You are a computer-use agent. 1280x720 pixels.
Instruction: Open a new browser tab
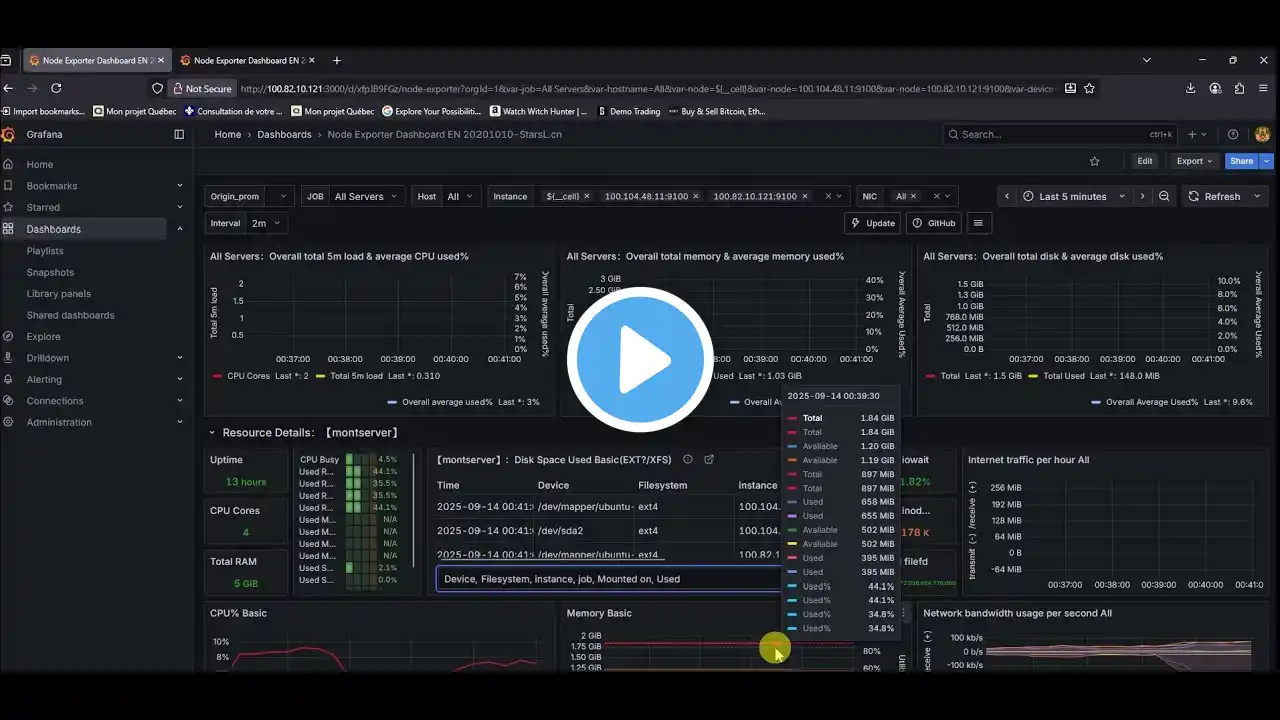point(336,60)
